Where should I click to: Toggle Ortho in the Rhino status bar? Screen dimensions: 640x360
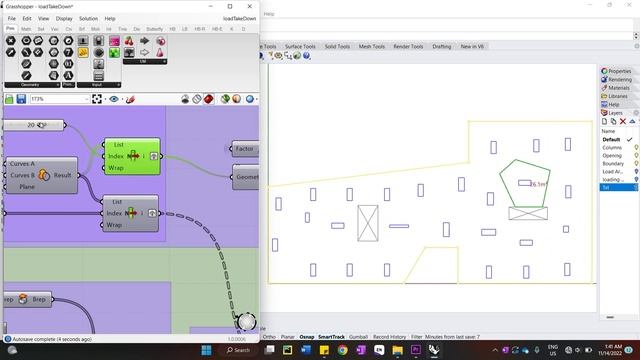pyautogui.click(x=269, y=337)
